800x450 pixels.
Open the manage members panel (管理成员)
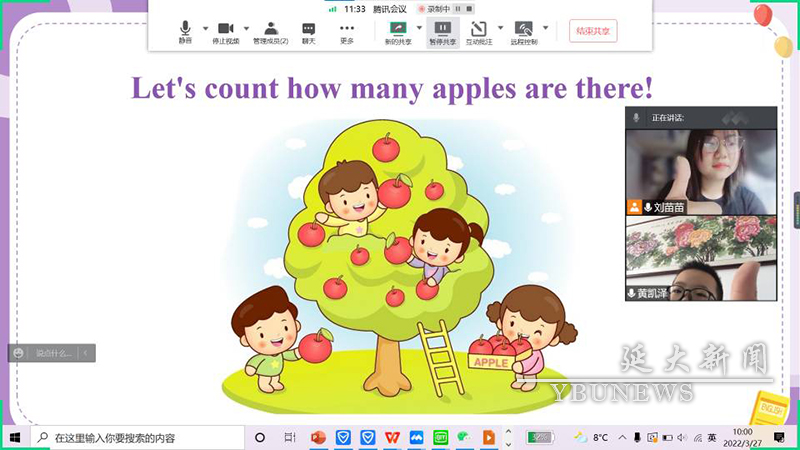[270, 32]
